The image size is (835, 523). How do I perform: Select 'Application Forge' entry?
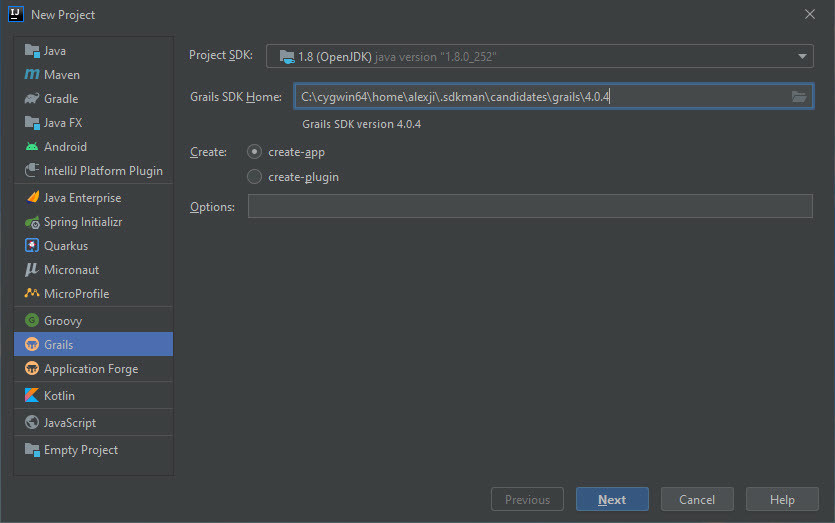(91, 369)
